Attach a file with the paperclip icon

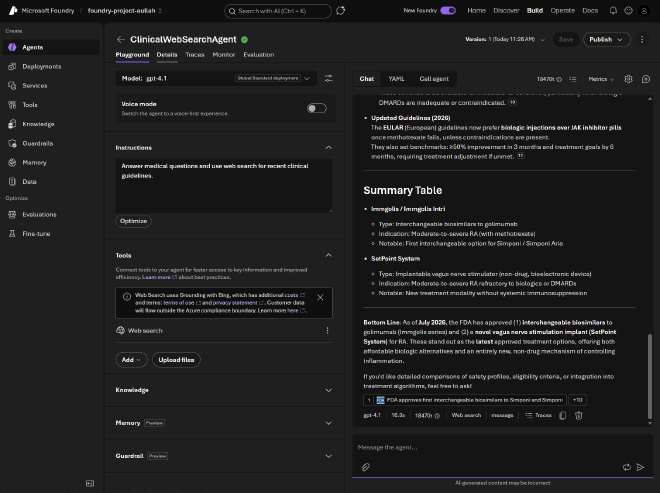click(x=365, y=467)
